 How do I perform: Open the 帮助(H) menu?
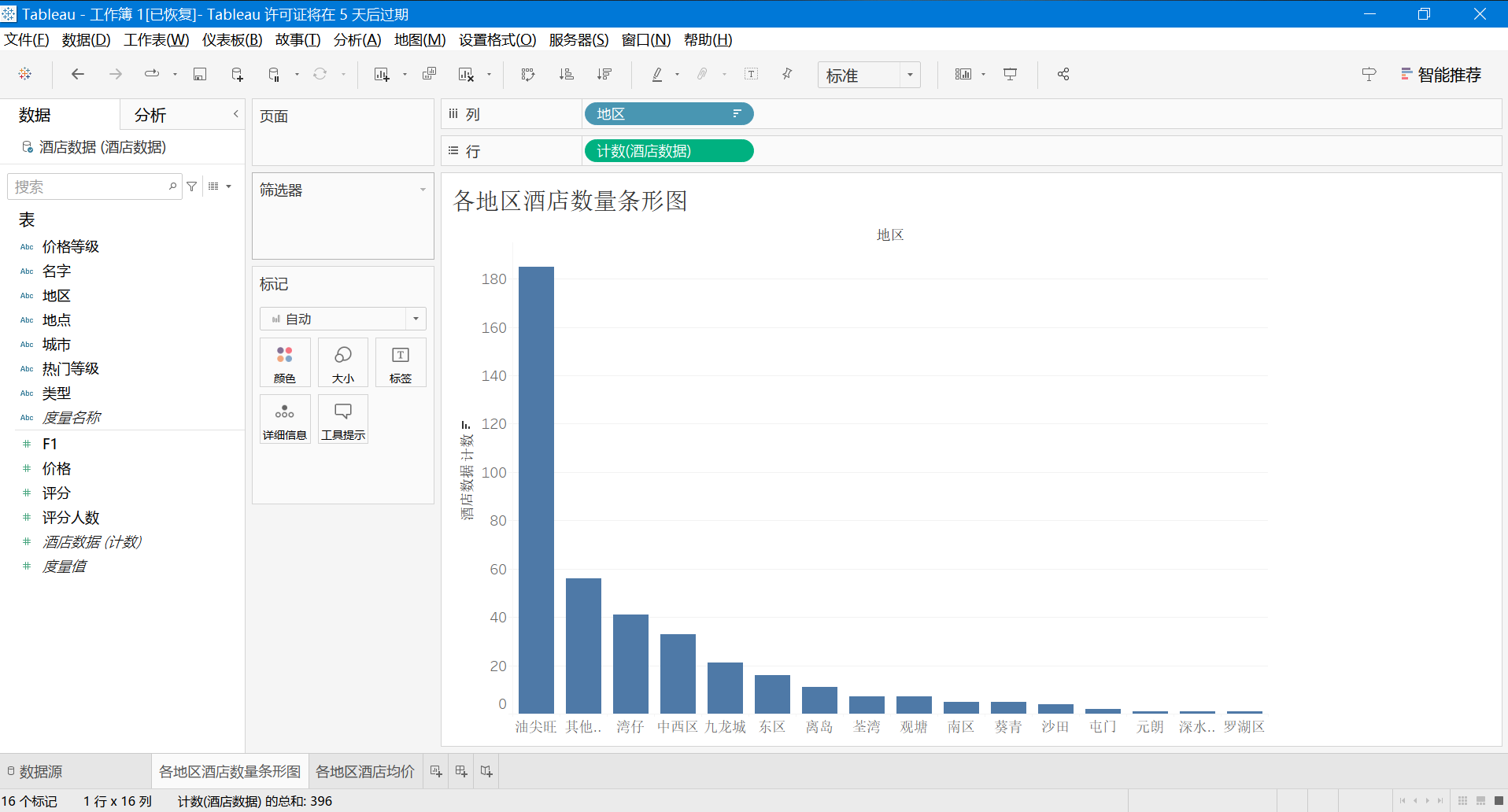point(708,39)
